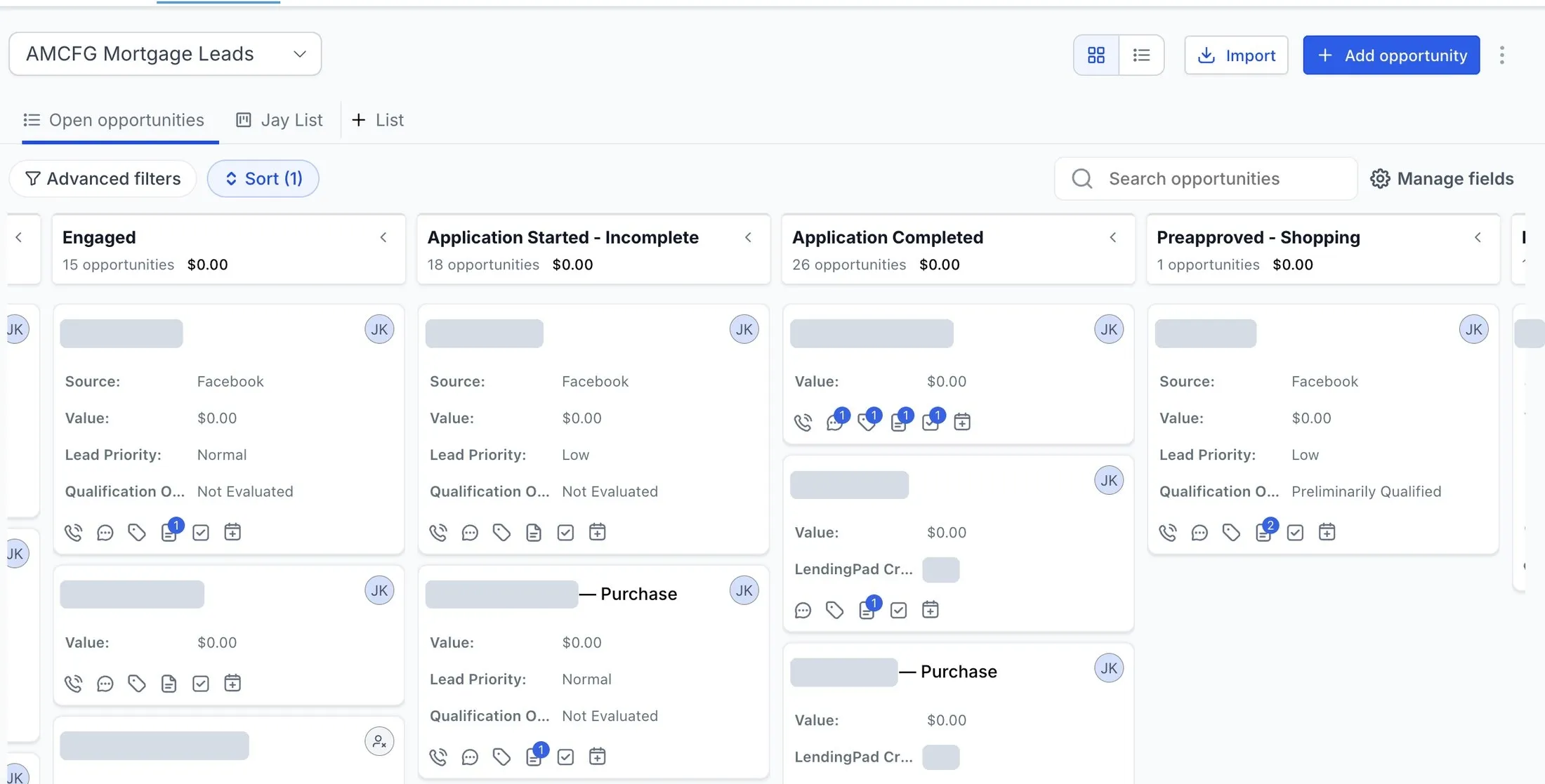Click phone icon on first Engaged card
The height and width of the screenshot is (784, 1545).
73,533
